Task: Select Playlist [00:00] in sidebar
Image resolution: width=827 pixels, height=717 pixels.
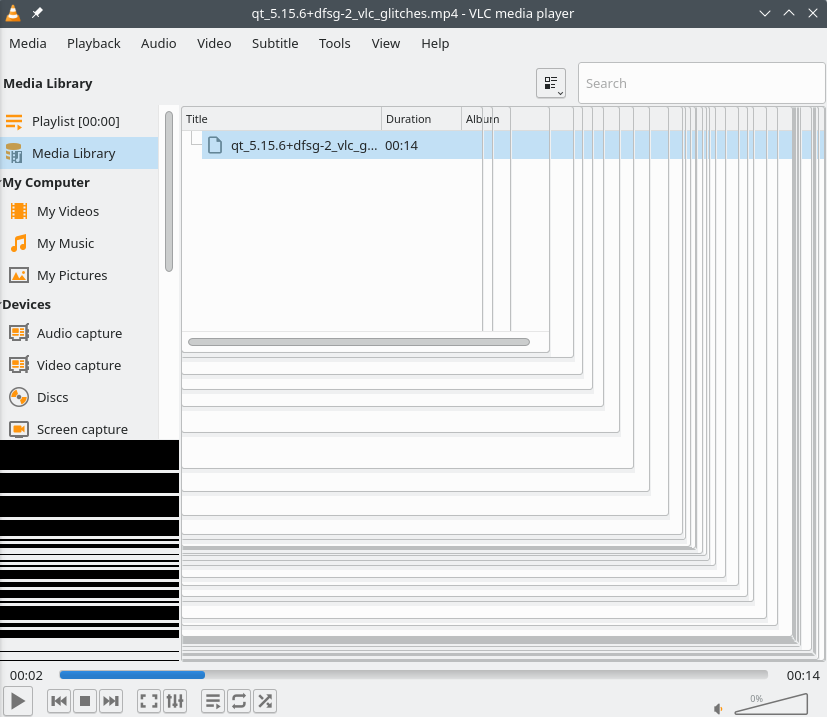Action: (x=79, y=121)
